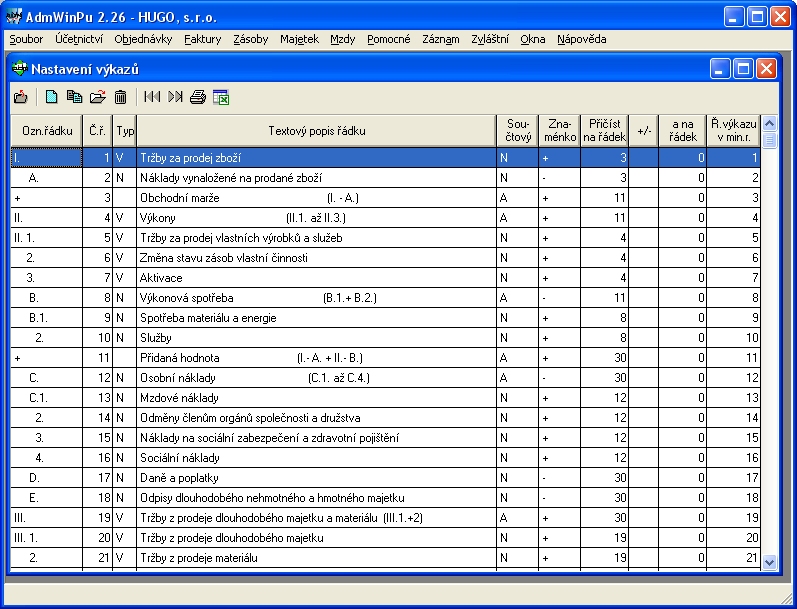
Task: Click the Ozn.řádku column header
Action: [47, 131]
